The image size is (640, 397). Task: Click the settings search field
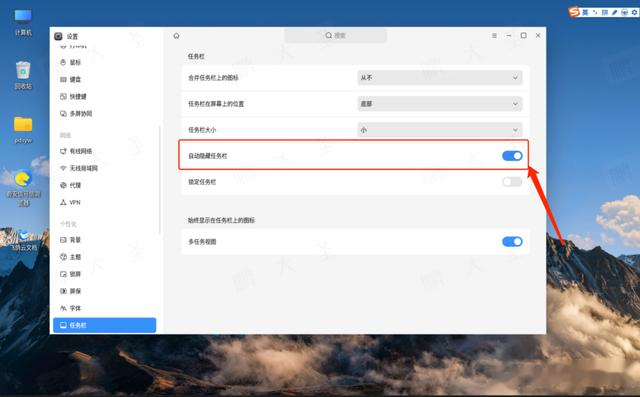point(335,36)
